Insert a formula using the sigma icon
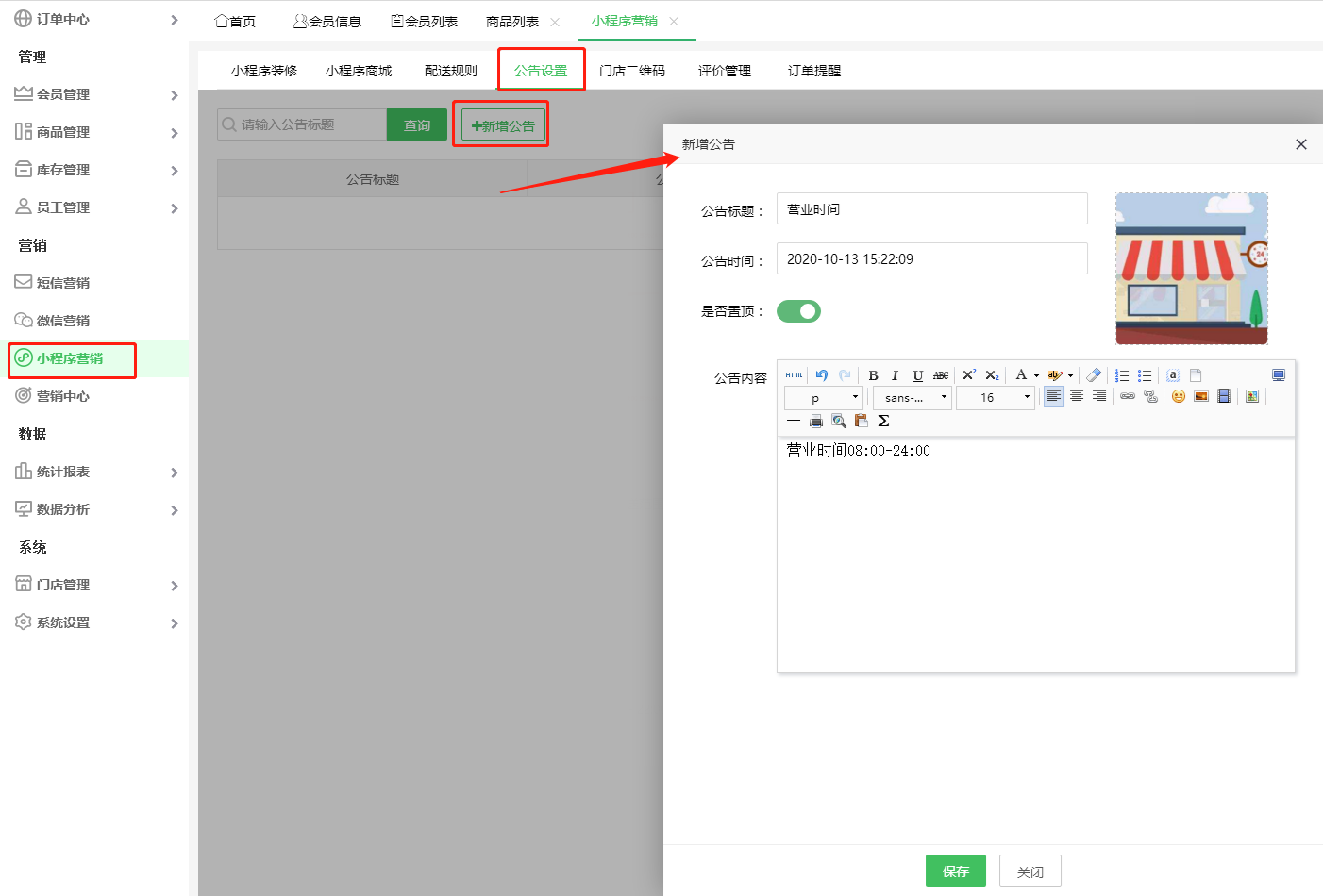The width and height of the screenshot is (1323, 896). pos(883,421)
